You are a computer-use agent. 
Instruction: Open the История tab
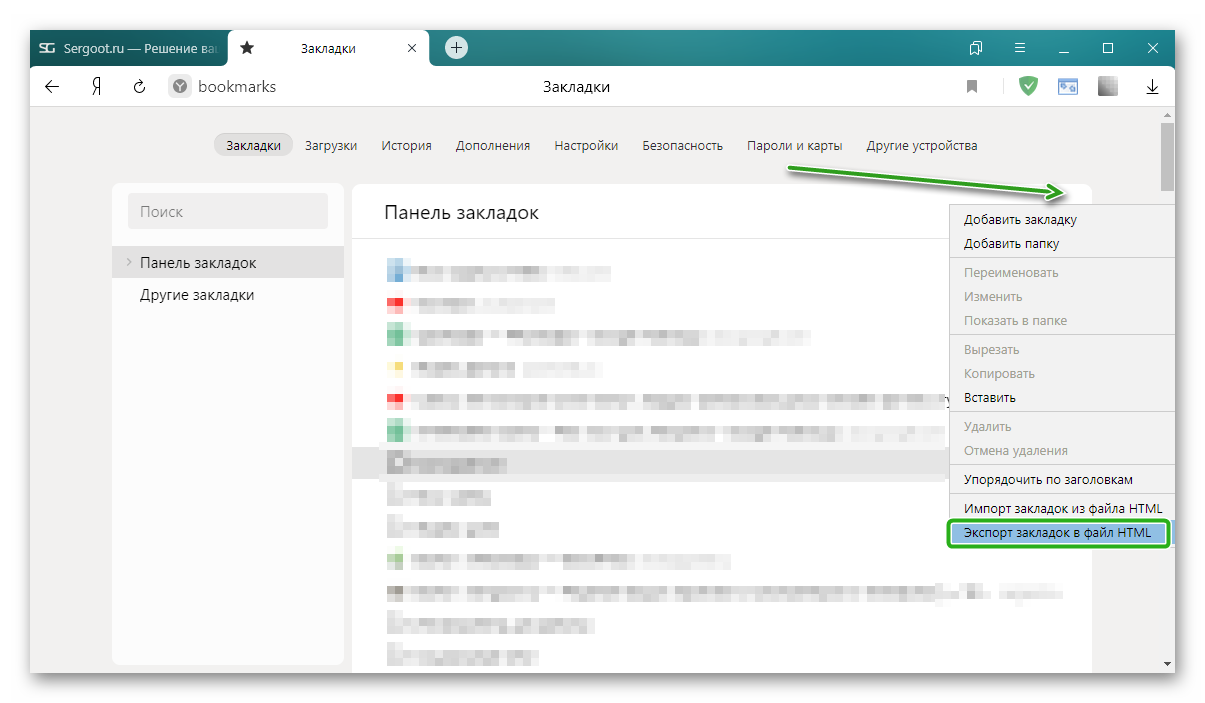(x=406, y=145)
